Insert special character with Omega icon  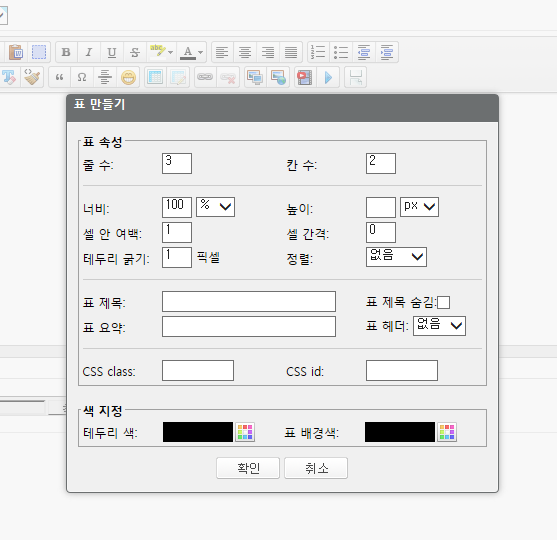82,77
